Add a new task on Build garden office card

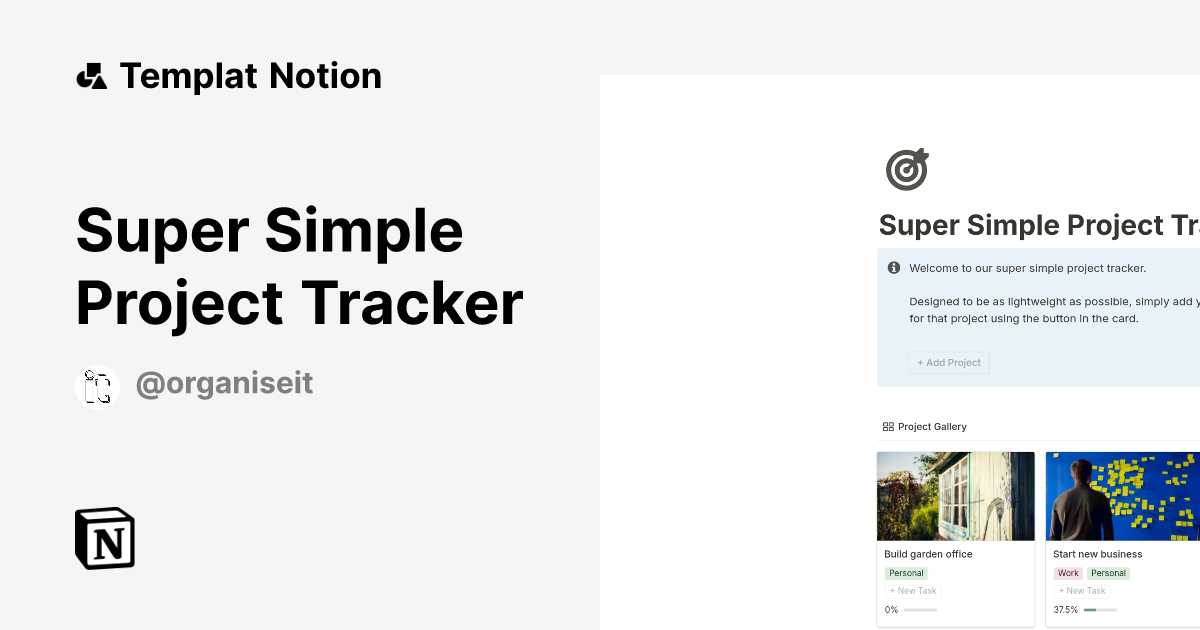[912, 590]
